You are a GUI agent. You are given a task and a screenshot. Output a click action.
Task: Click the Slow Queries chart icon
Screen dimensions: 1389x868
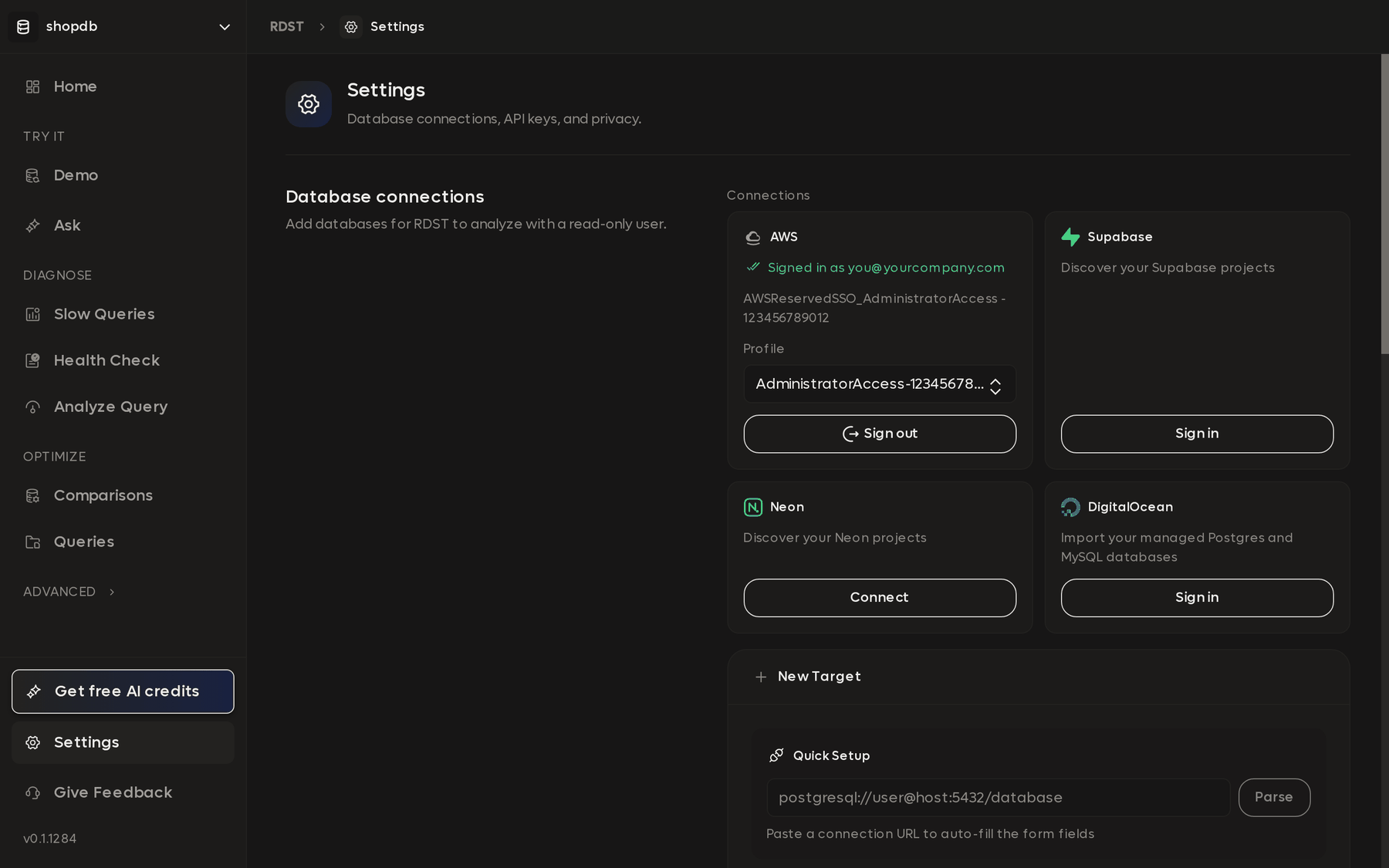(32, 314)
